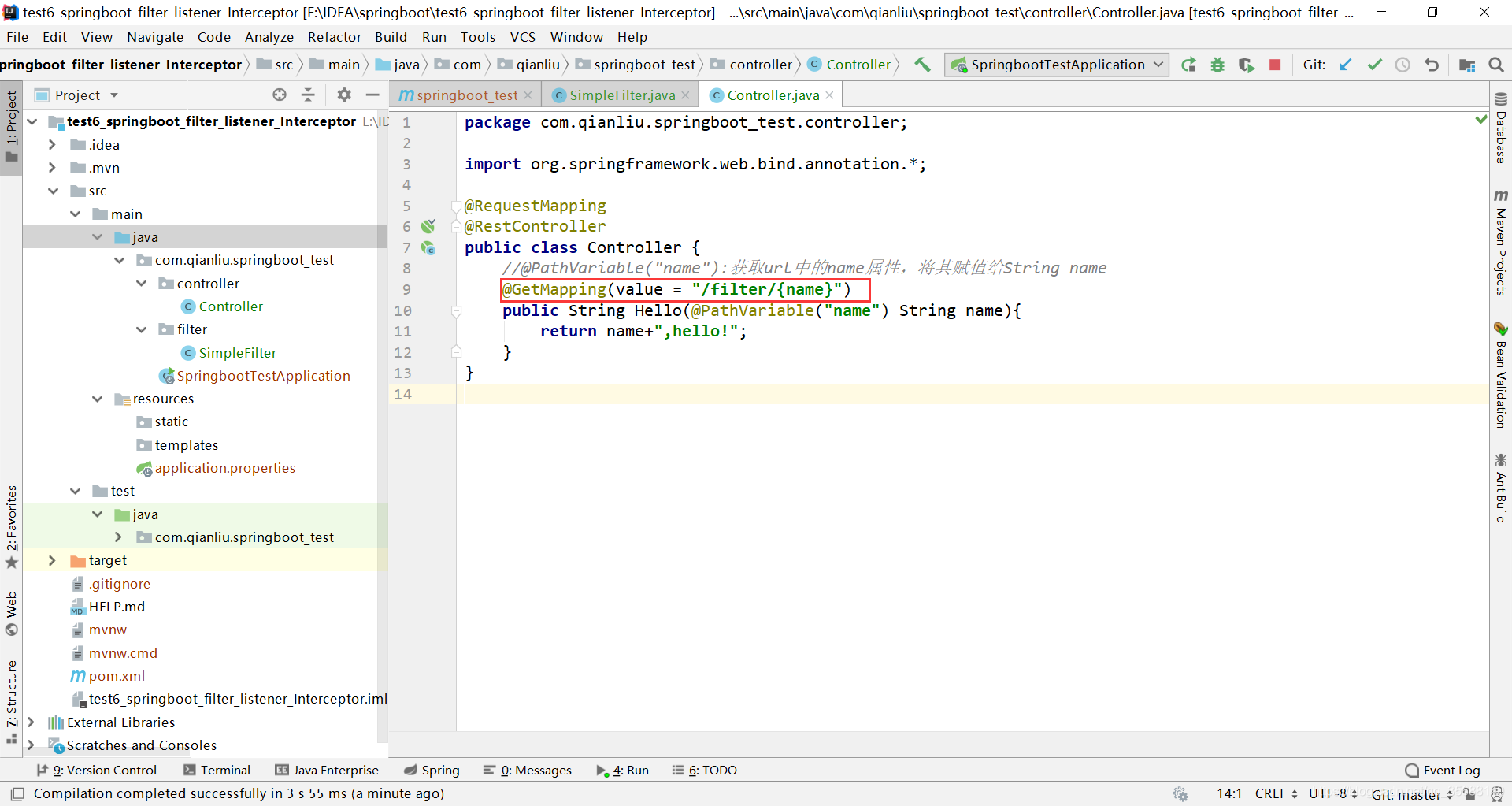Collapse the resources folder
Image resolution: width=1512 pixels, height=806 pixels.
pos(97,399)
